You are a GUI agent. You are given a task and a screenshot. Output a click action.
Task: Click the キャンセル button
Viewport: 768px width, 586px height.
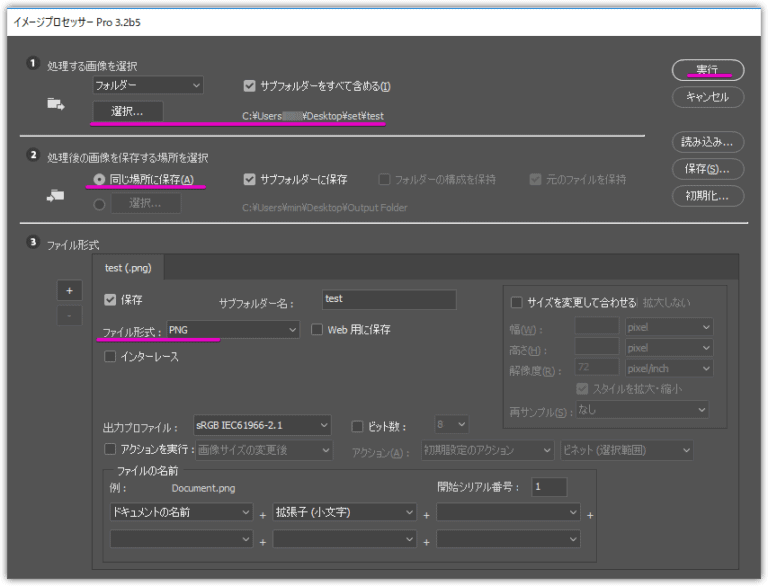point(707,97)
